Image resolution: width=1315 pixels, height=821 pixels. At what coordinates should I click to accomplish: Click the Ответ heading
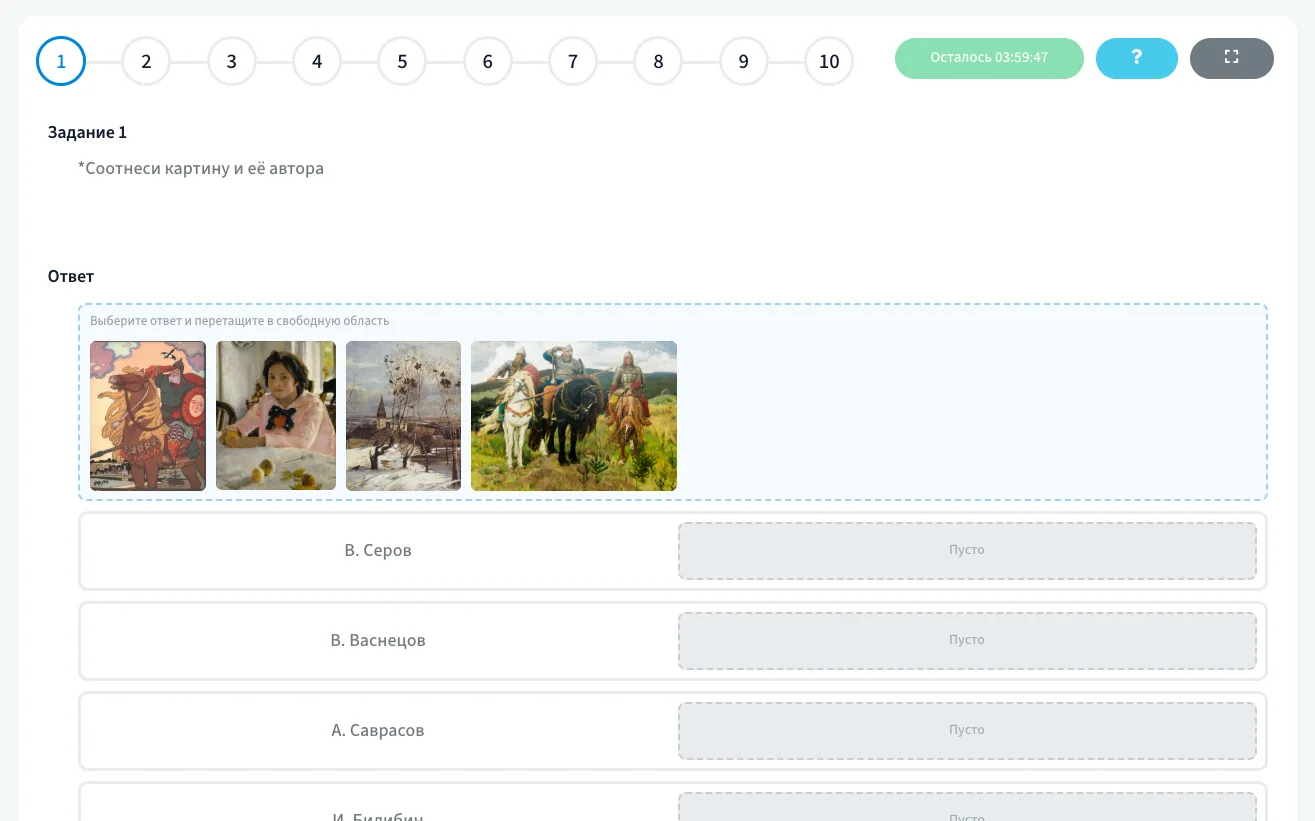71,276
